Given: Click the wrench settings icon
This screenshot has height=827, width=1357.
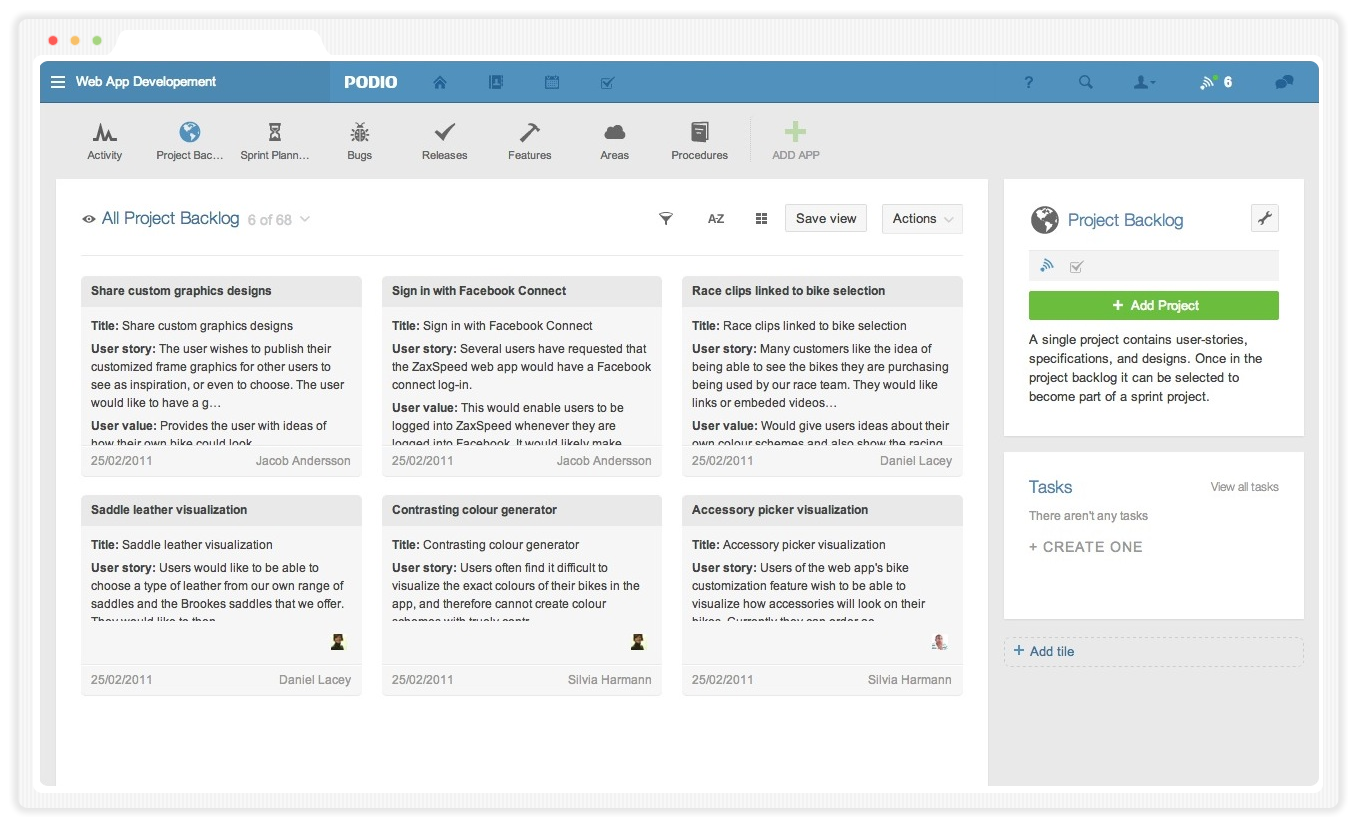Looking at the screenshot, I should [x=1264, y=218].
